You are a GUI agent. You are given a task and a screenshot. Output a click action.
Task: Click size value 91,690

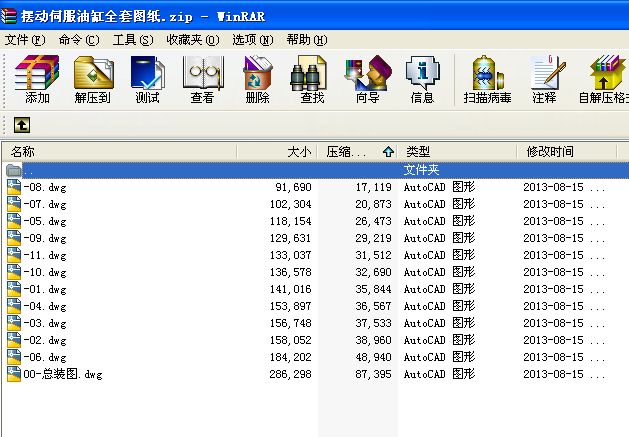[x=293, y=187]
